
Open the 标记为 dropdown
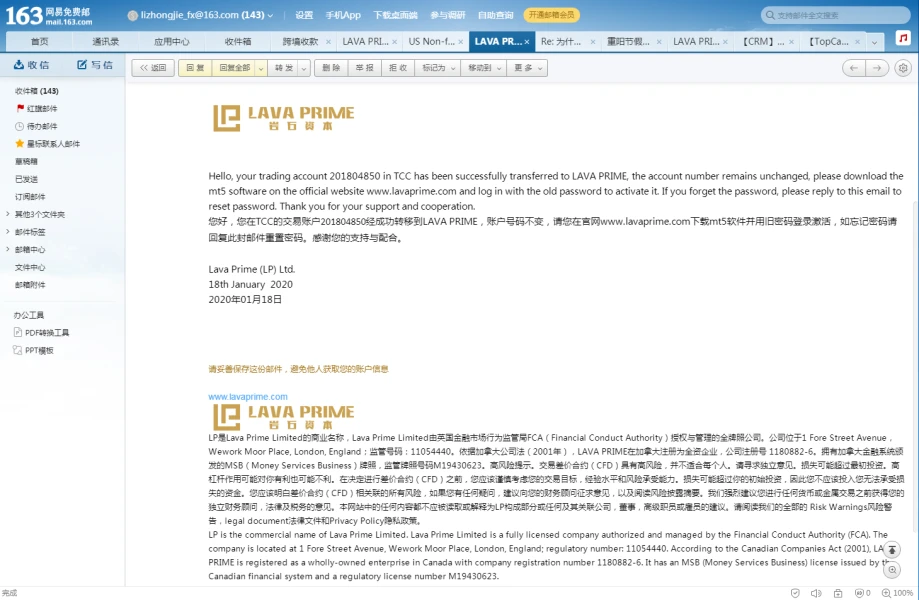point(438,68)
